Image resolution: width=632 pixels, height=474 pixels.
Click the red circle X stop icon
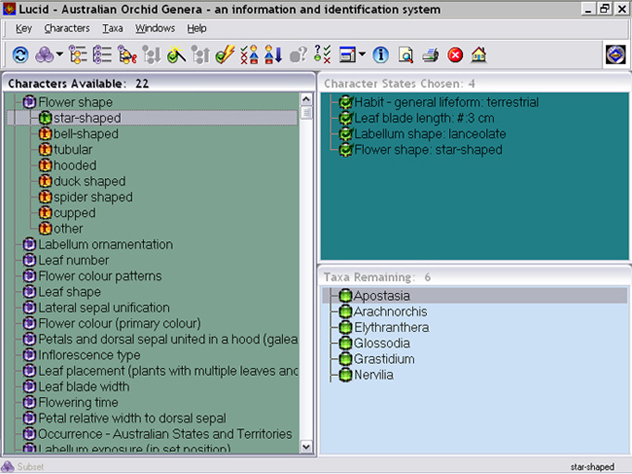[455, 55]
